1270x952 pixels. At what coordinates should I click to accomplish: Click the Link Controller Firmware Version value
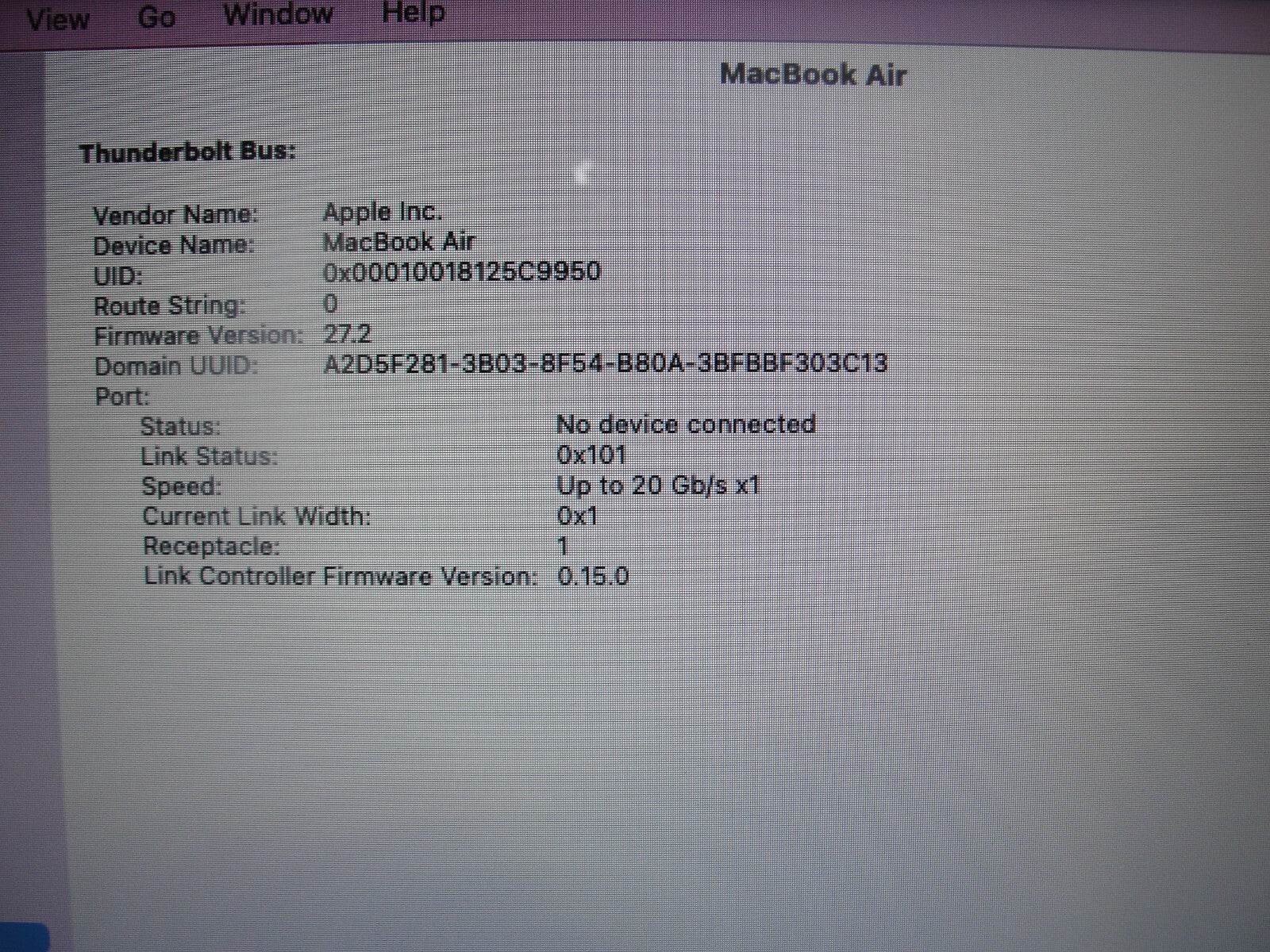click(x=594, y=577)
